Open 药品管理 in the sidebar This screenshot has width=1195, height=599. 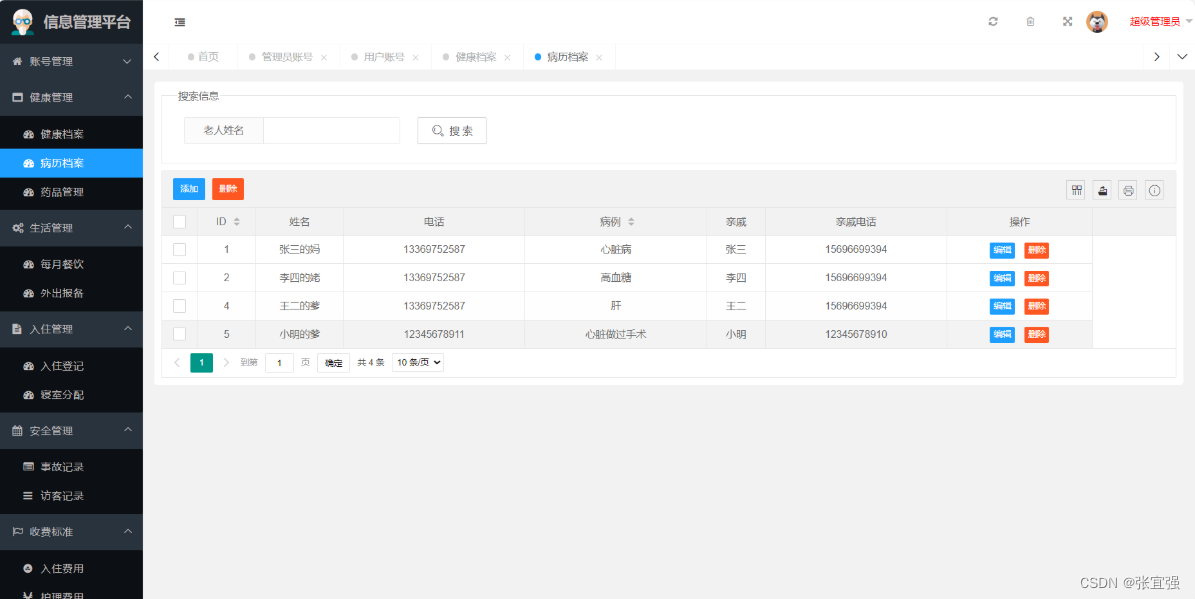coord(72,192)
